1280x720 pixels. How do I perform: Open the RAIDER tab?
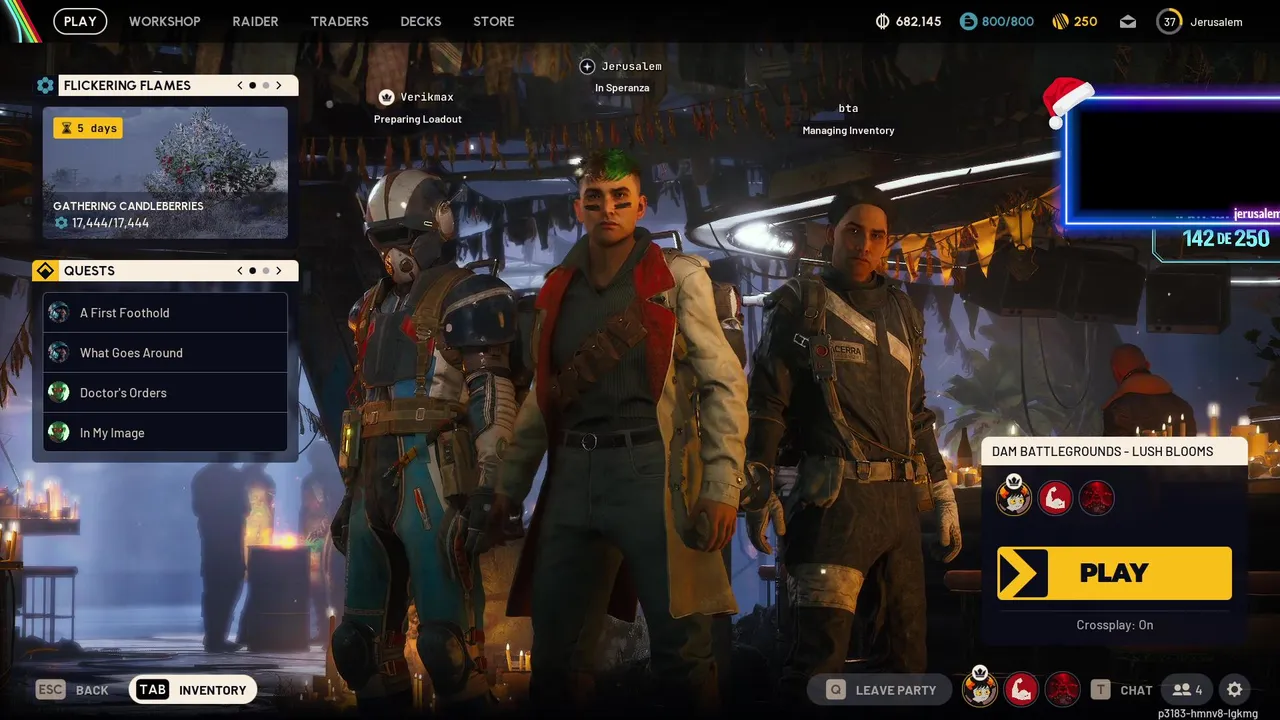tap(255, 21)
